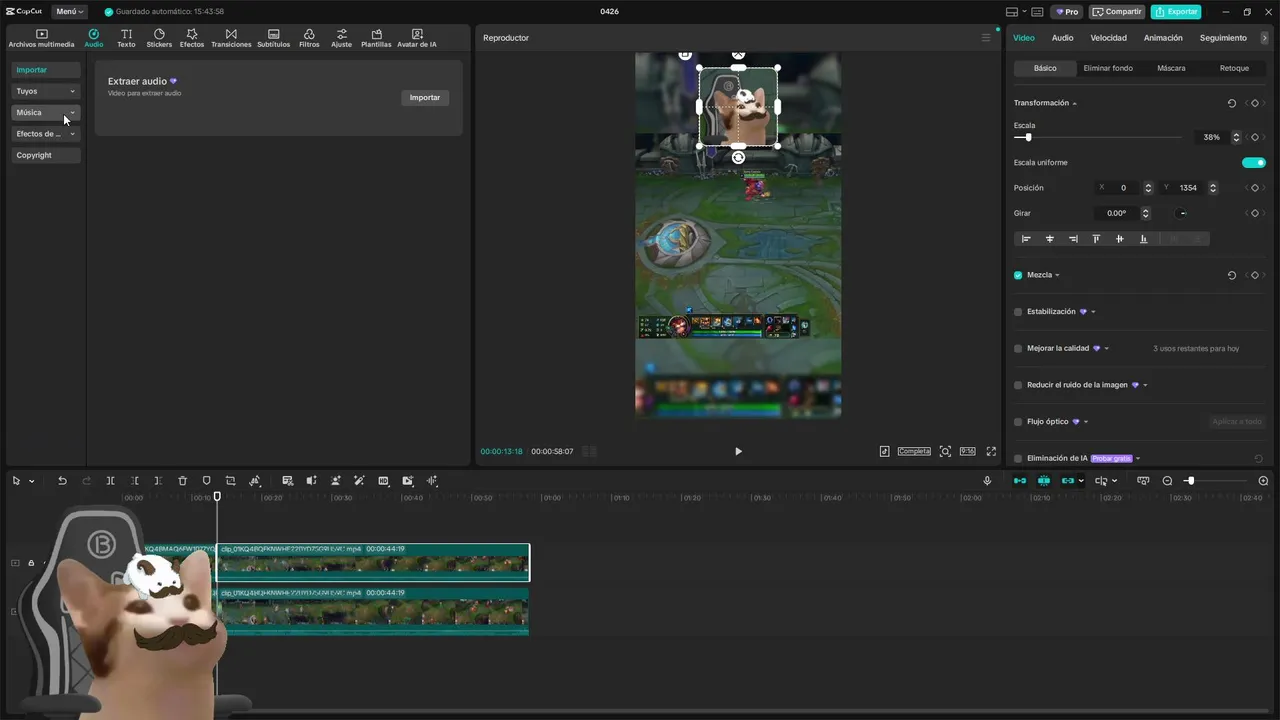Image resolution: width=1280 pixels, height=720 pixels.
Task: Enable the Estabilización checkbox
Action: tap(1018, 312)
